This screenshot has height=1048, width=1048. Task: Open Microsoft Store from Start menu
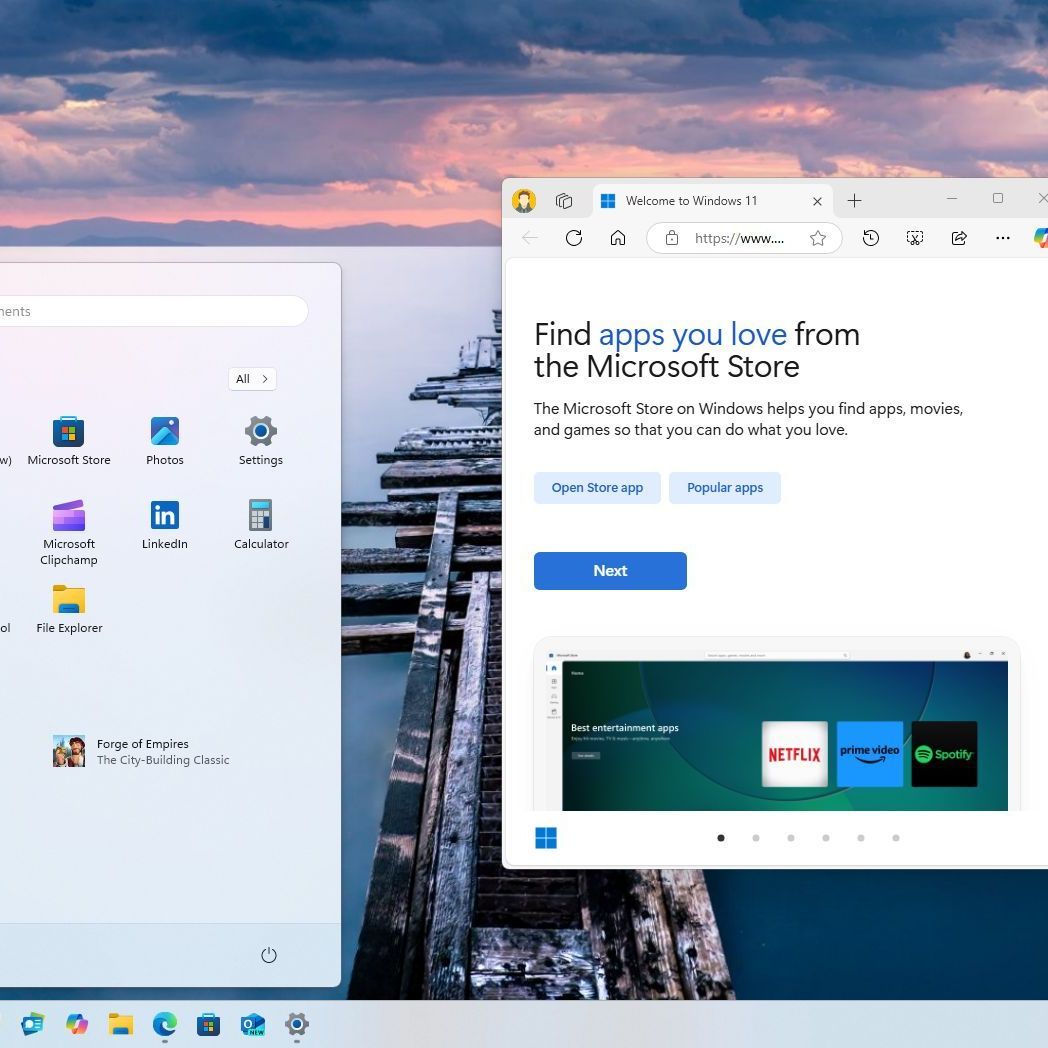point(69,440)
